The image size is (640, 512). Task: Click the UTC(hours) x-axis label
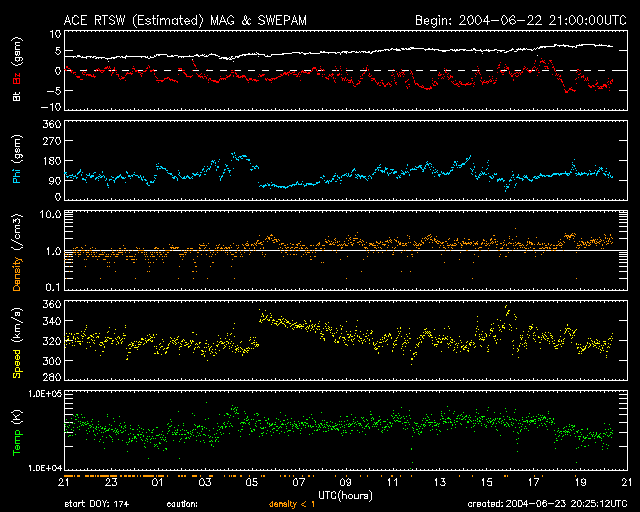pyautogui.click(x=343, y=494)
